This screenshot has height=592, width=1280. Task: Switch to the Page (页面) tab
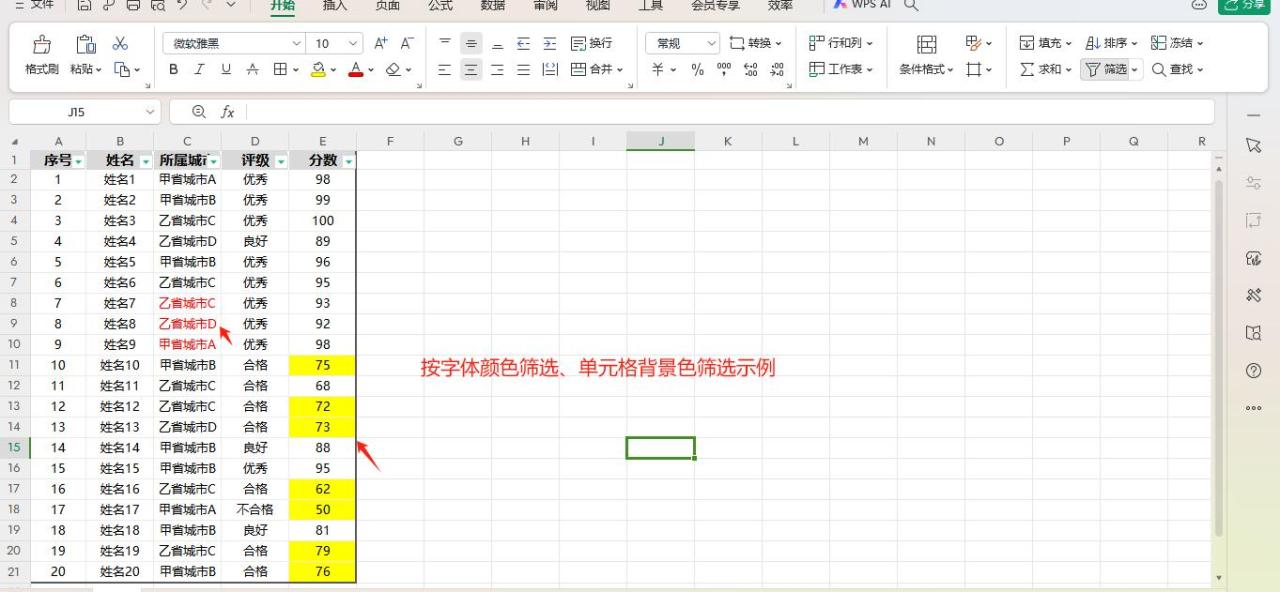[387, 5]
